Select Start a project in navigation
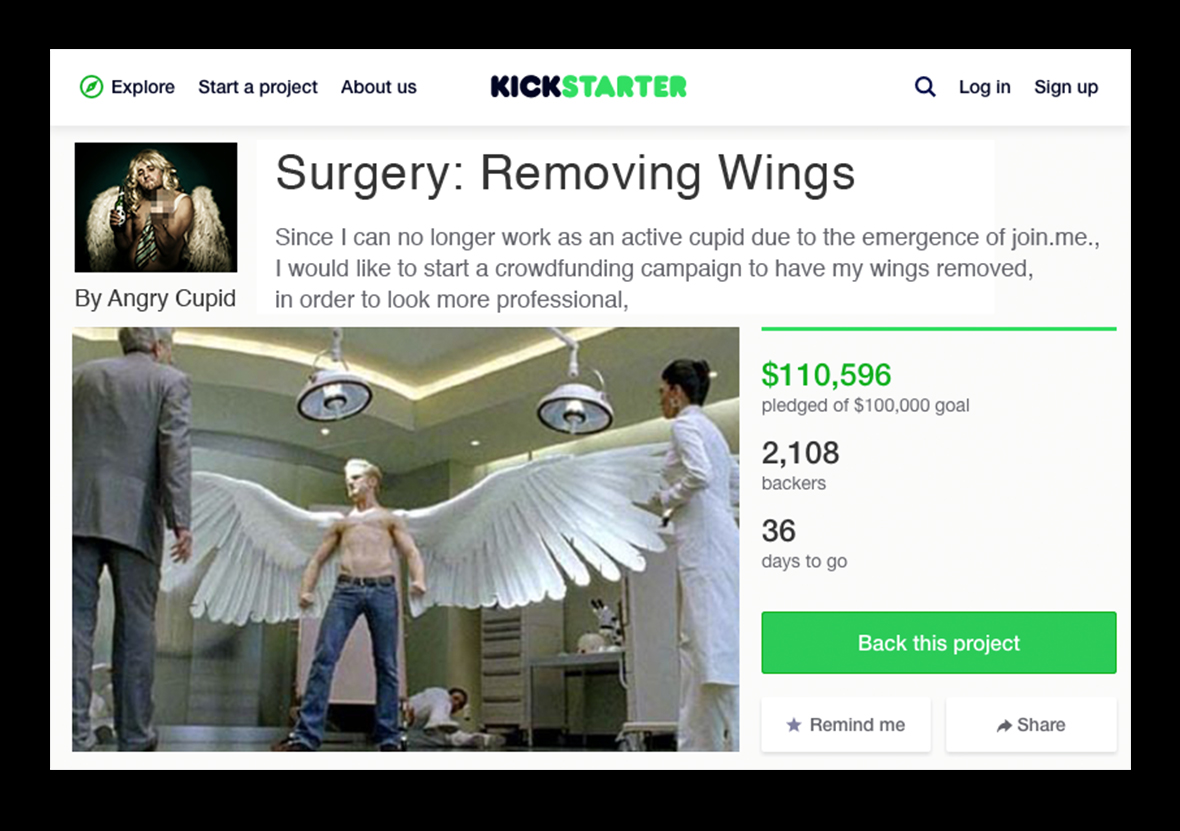Viewport: 1180px width, 831px height. pyautogui.click(x=257, y=87)
